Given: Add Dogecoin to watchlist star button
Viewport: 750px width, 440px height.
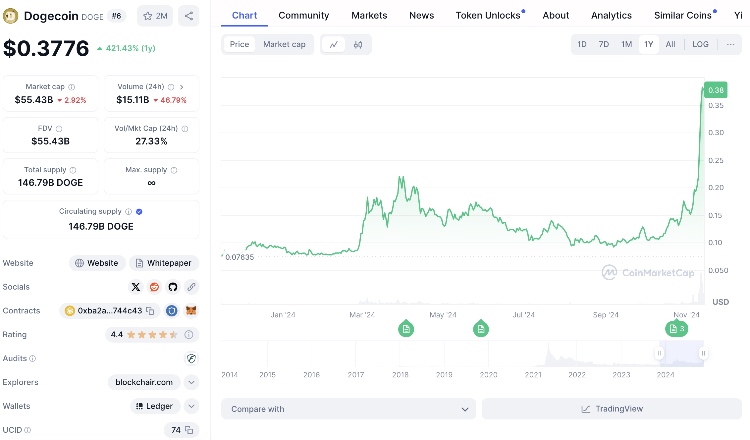Looking at the screenshot, I should [155, 16].
